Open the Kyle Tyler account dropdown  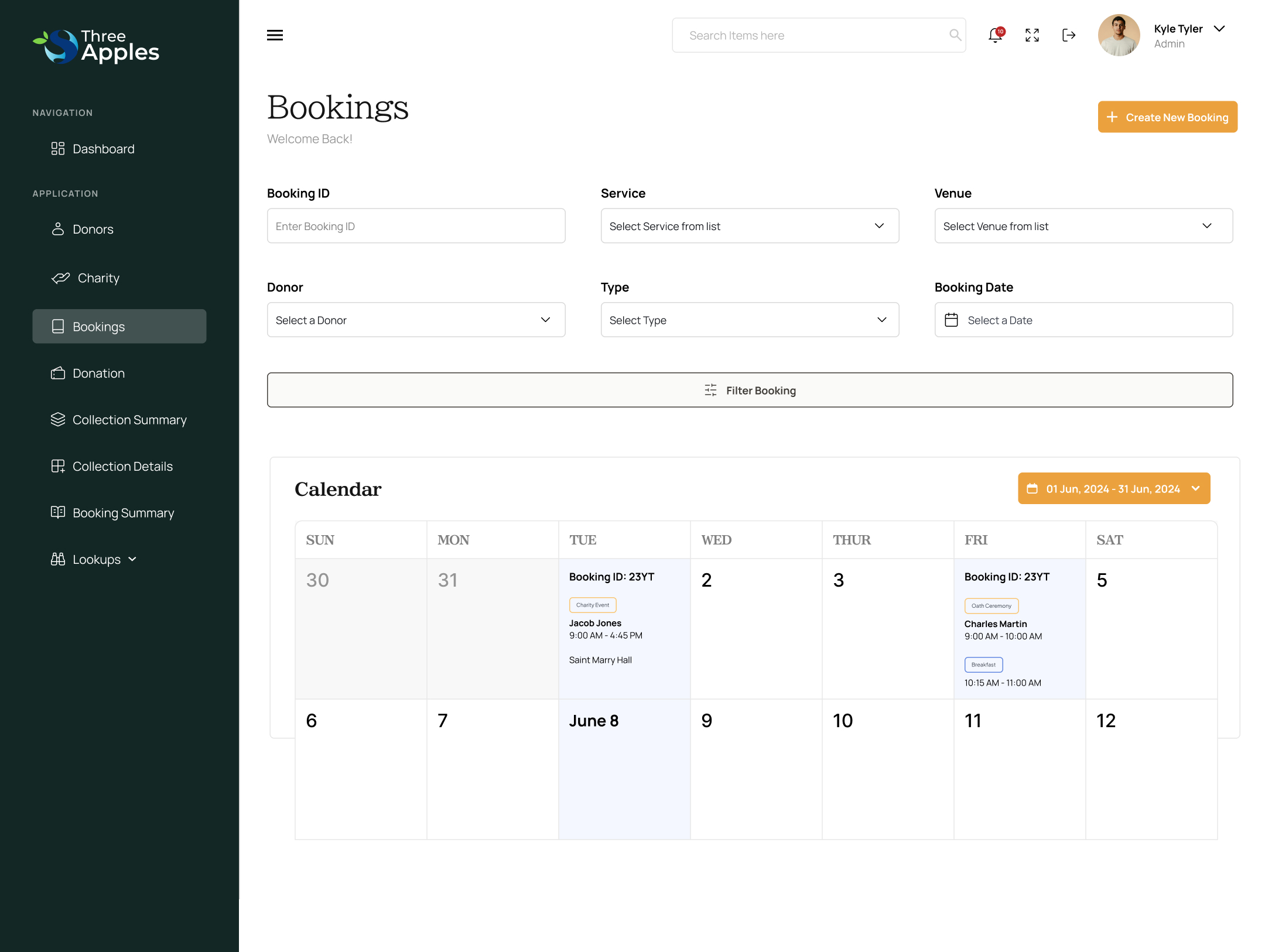(1219, 28)
